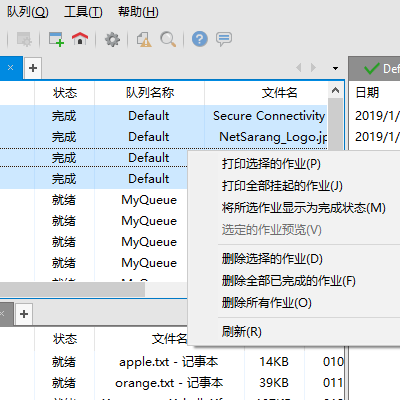Open the 工具(T) menu
This screenshot has height=400, width=400.
83,12
